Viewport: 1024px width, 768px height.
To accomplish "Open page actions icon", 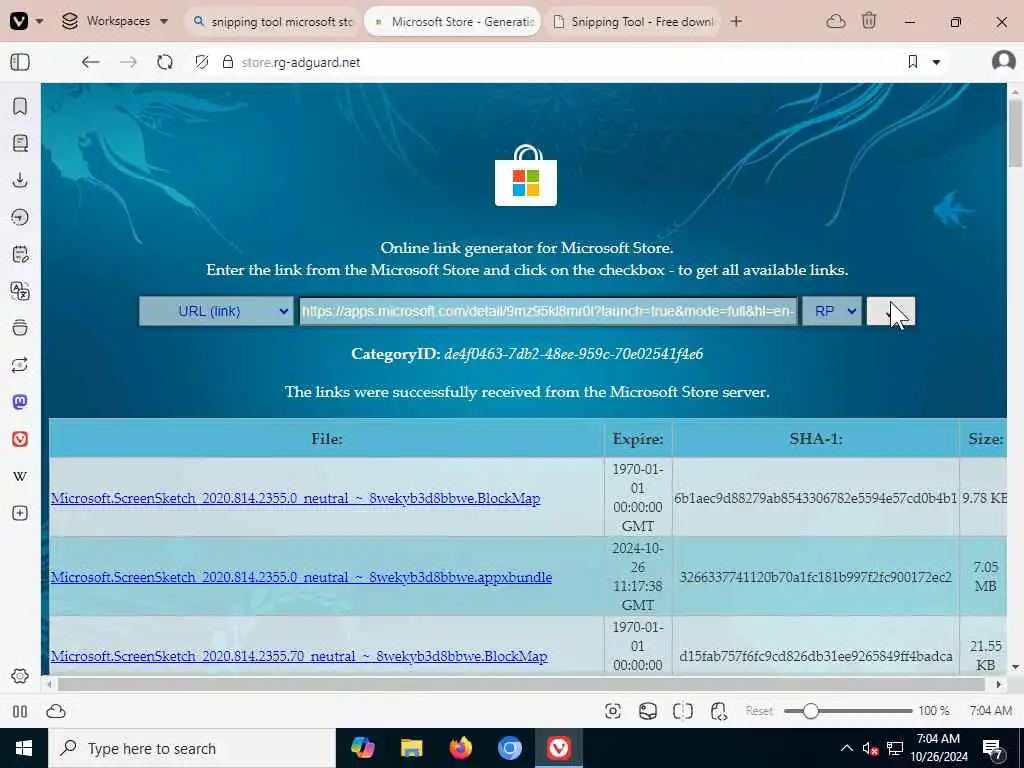I will 718,711.
